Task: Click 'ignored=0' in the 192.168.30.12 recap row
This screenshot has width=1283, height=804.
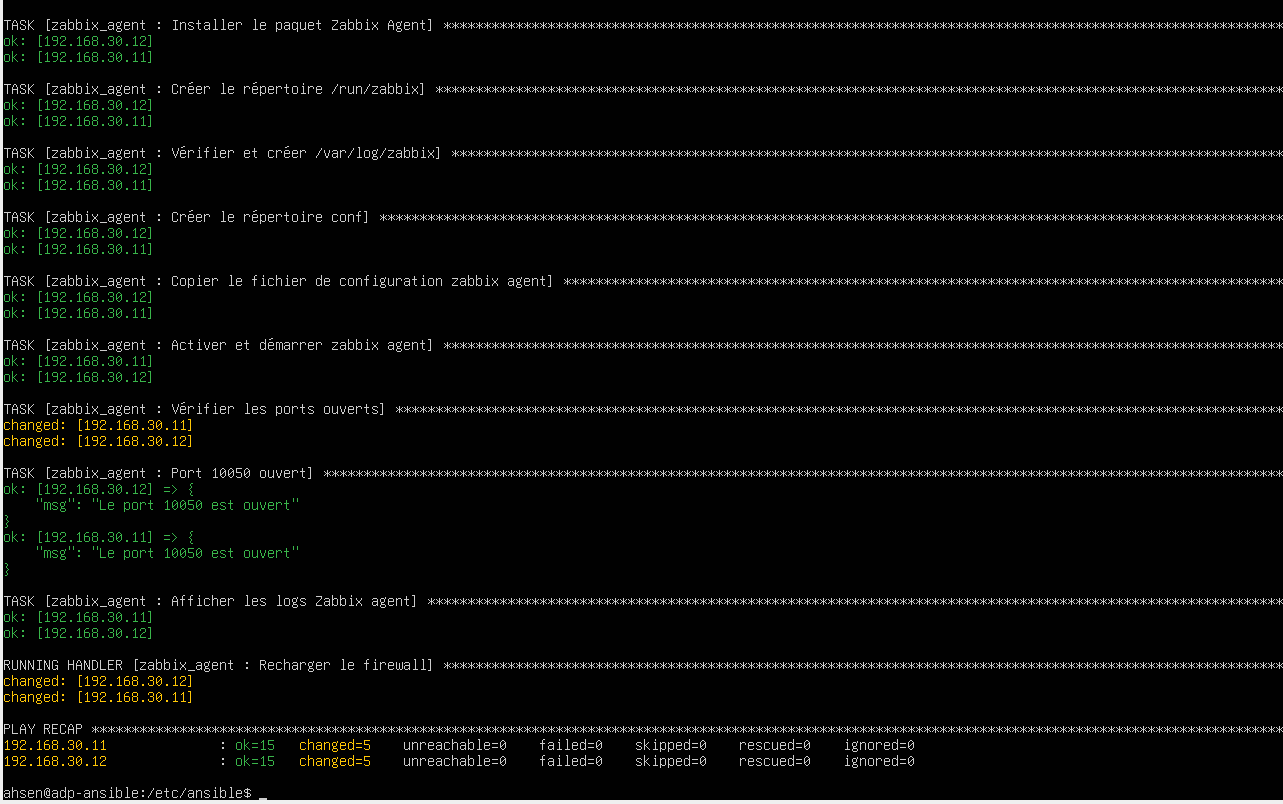Action: pyautogui.click(x=879, y=761)
